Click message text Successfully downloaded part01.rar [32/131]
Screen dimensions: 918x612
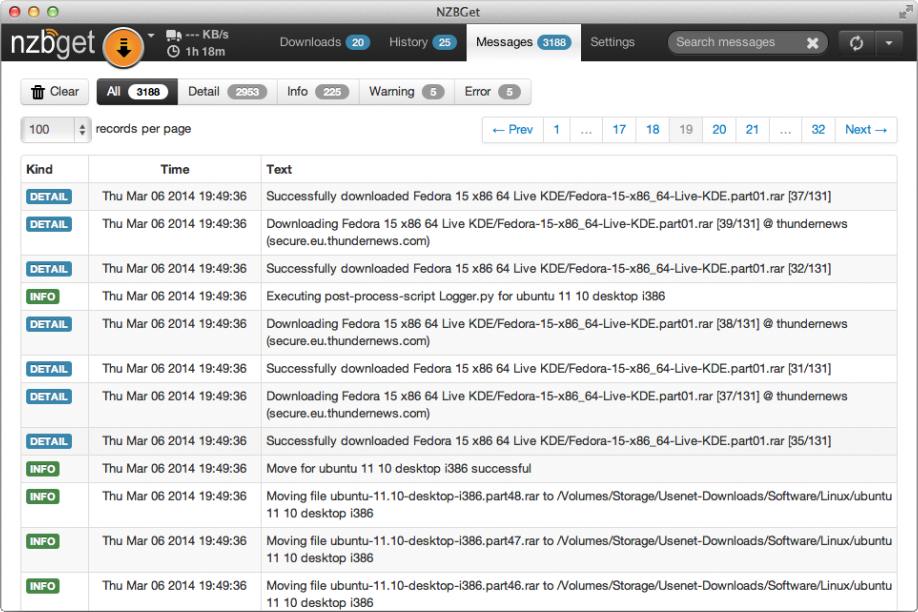pos(548,269)
